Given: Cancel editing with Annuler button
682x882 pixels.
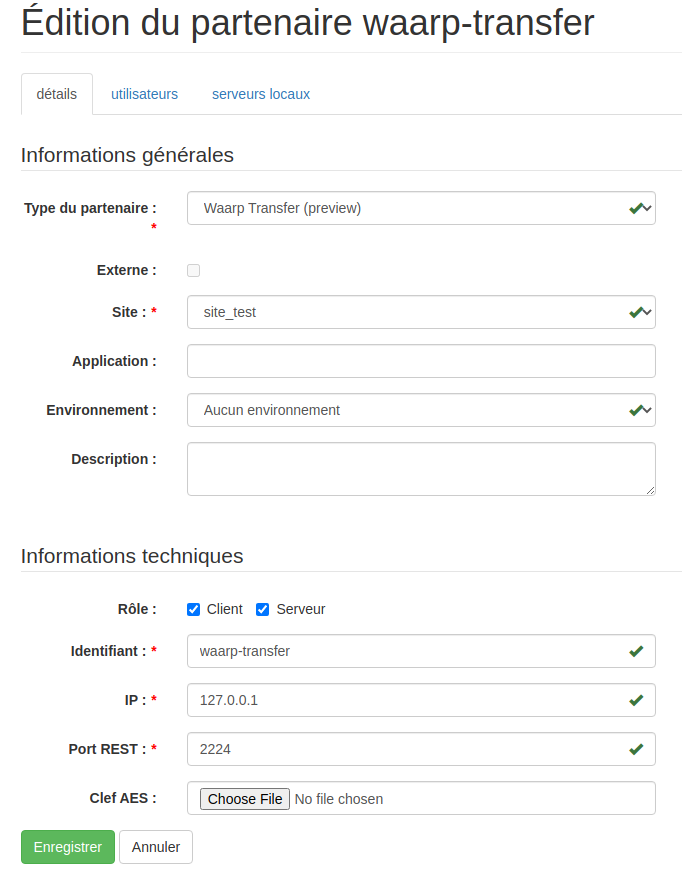Looking at the screenshot, I should (x=156, y=847).
